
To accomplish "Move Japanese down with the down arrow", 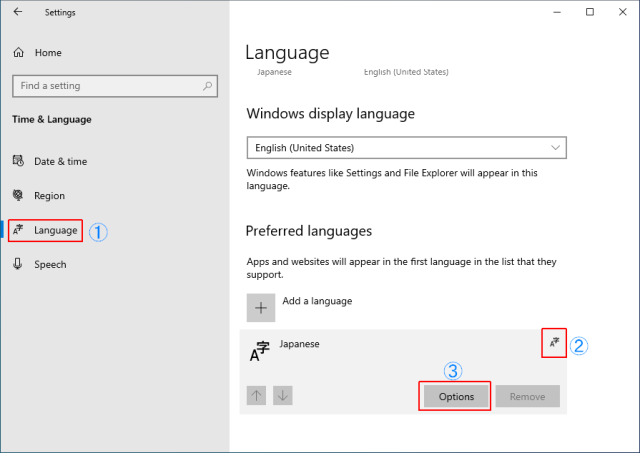I will click(x=283, y=396).
